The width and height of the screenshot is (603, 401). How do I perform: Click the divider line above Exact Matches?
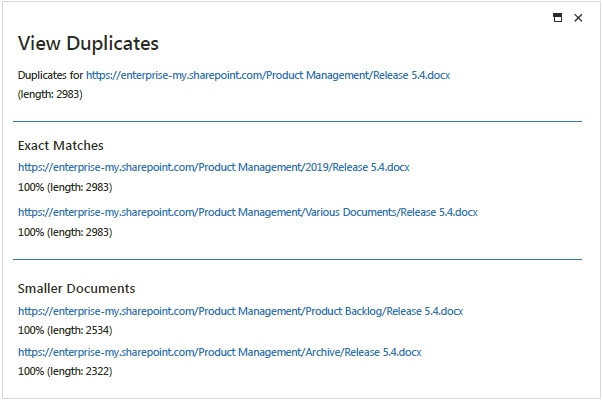pyautogui.click(x=297, y=121)
